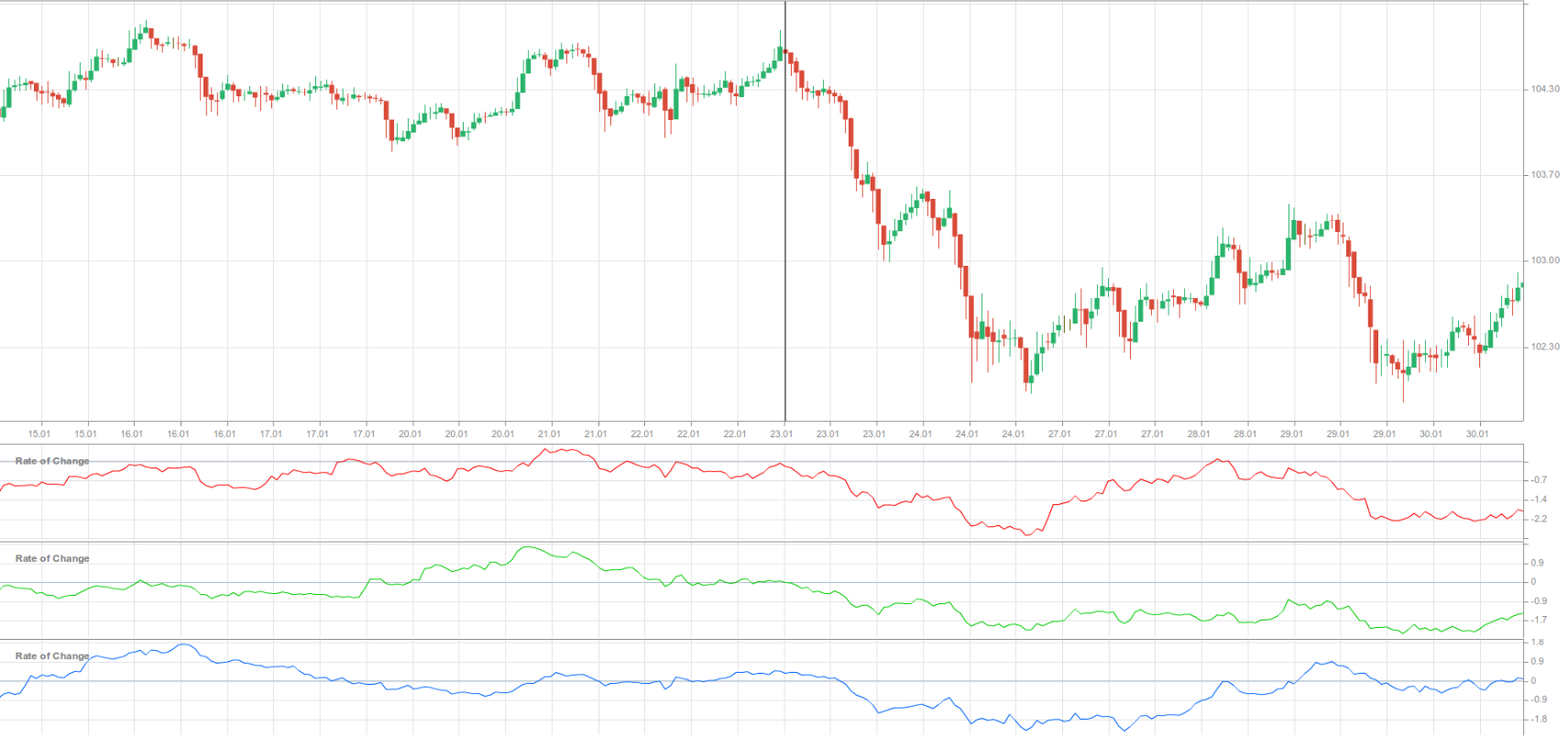Select the green panel's Rate of Change label

coord(52,558)
